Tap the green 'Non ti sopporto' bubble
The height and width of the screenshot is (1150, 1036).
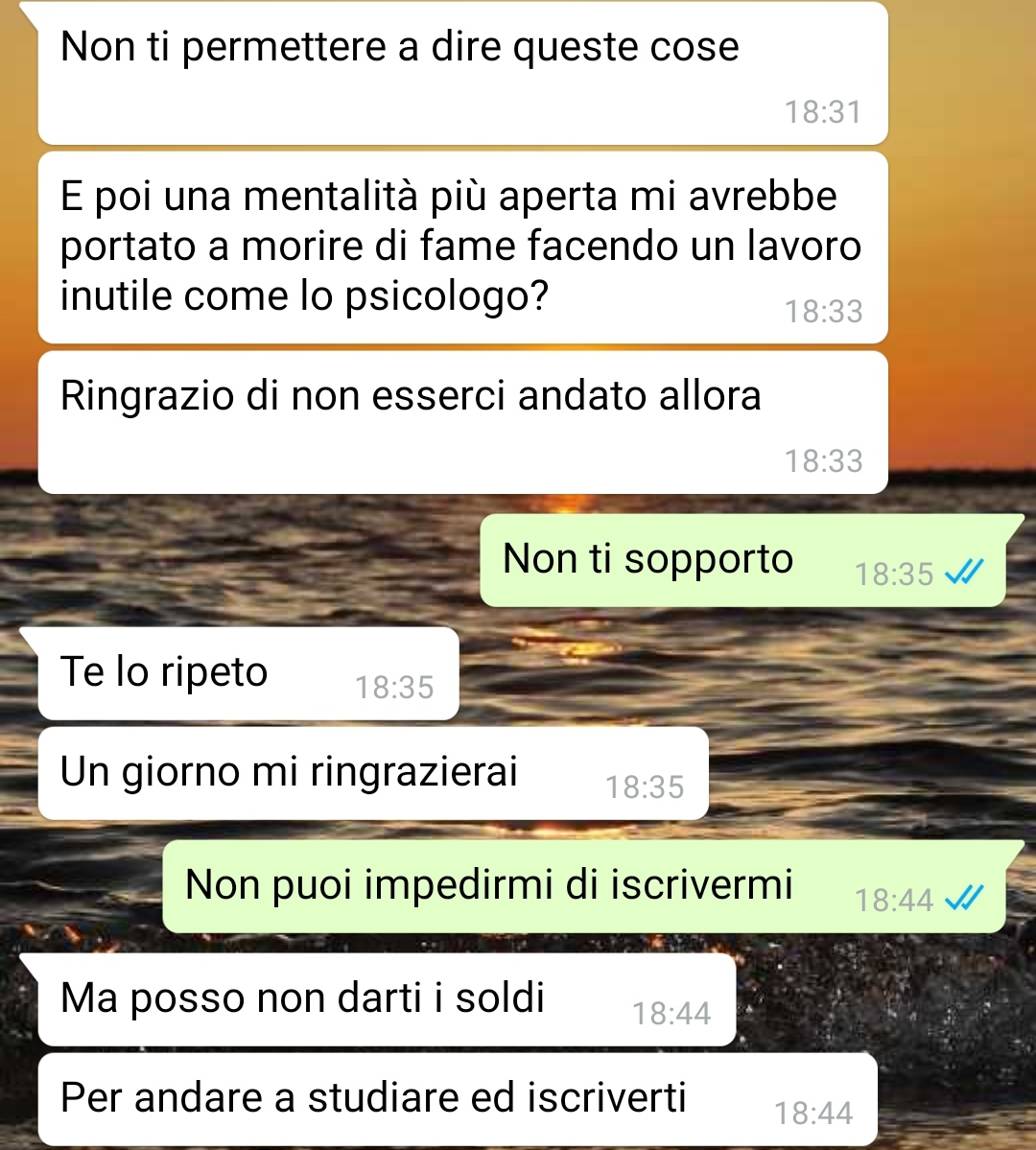(742, 560)
